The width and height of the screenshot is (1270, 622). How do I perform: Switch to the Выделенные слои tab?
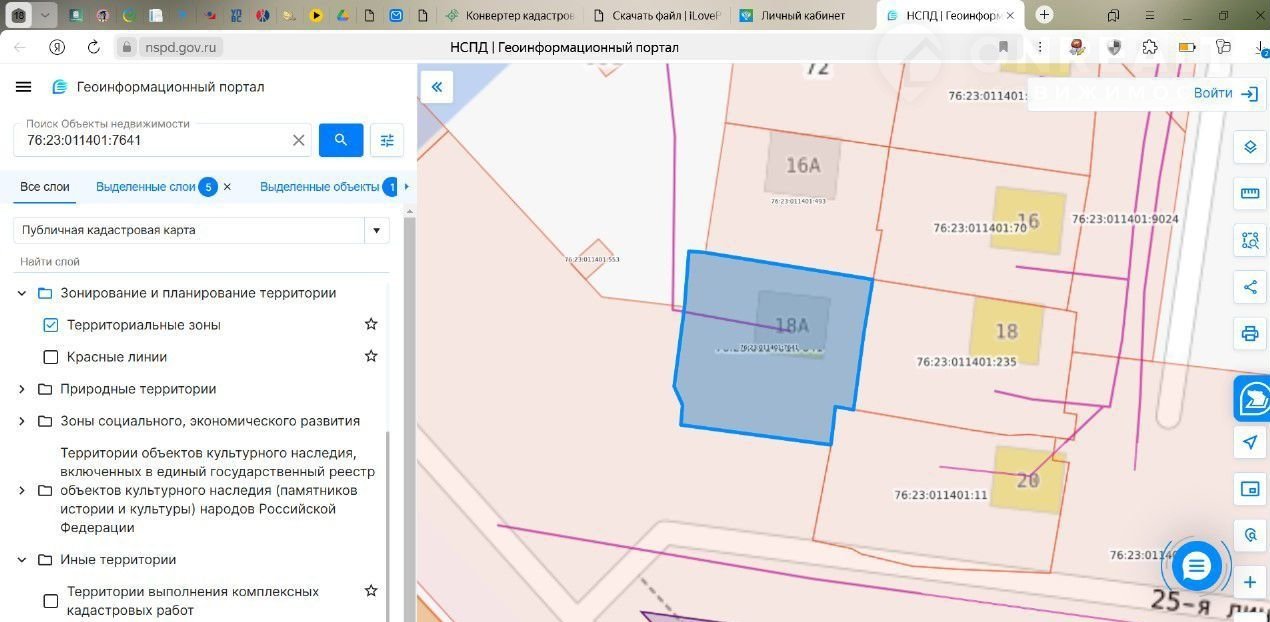(x=145, y=187)
